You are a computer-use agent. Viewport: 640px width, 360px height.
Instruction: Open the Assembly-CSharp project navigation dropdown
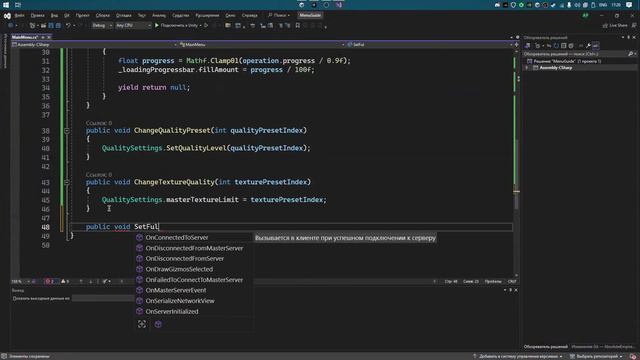(x=94, y=44)
